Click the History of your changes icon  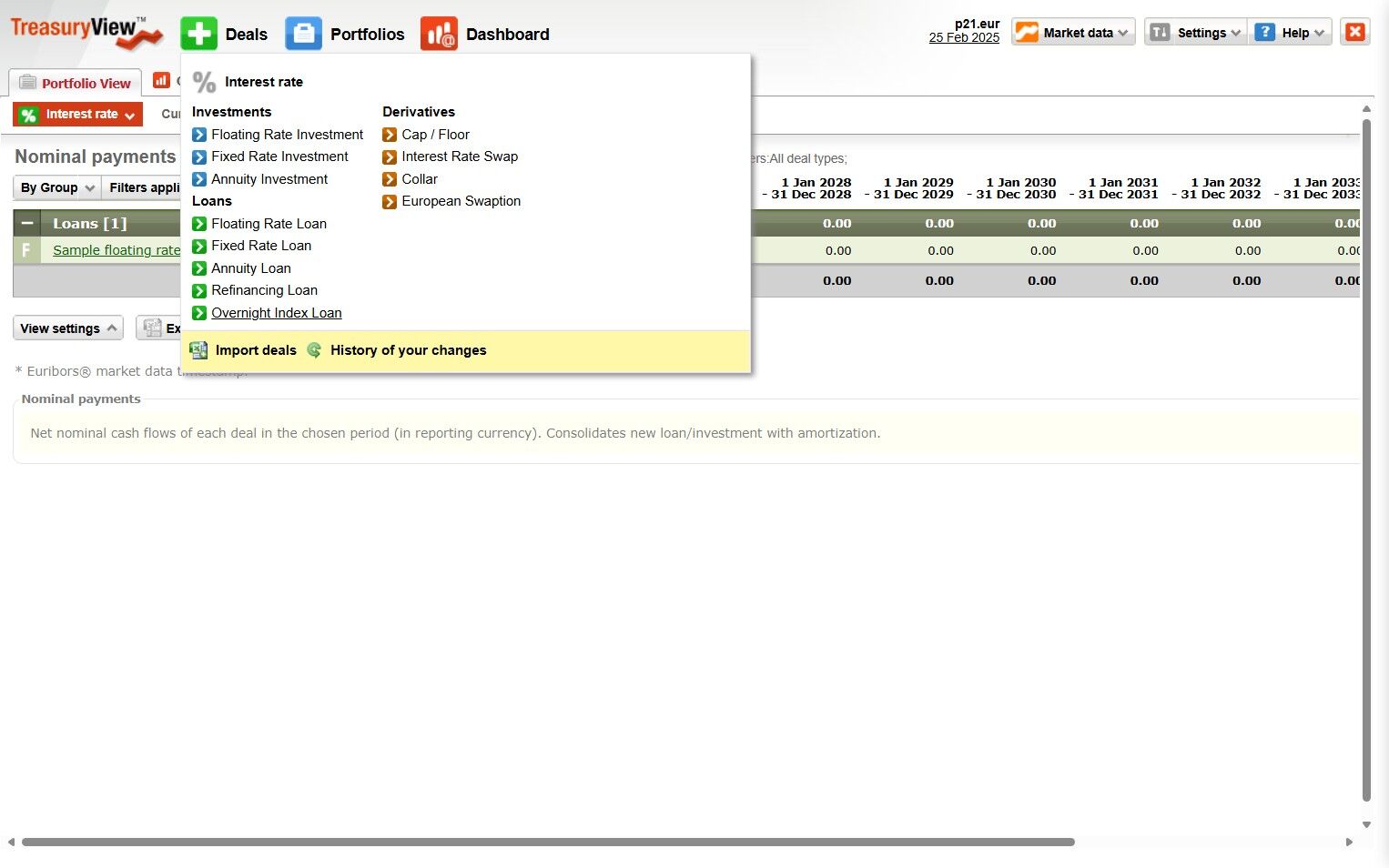click(314, 350)
